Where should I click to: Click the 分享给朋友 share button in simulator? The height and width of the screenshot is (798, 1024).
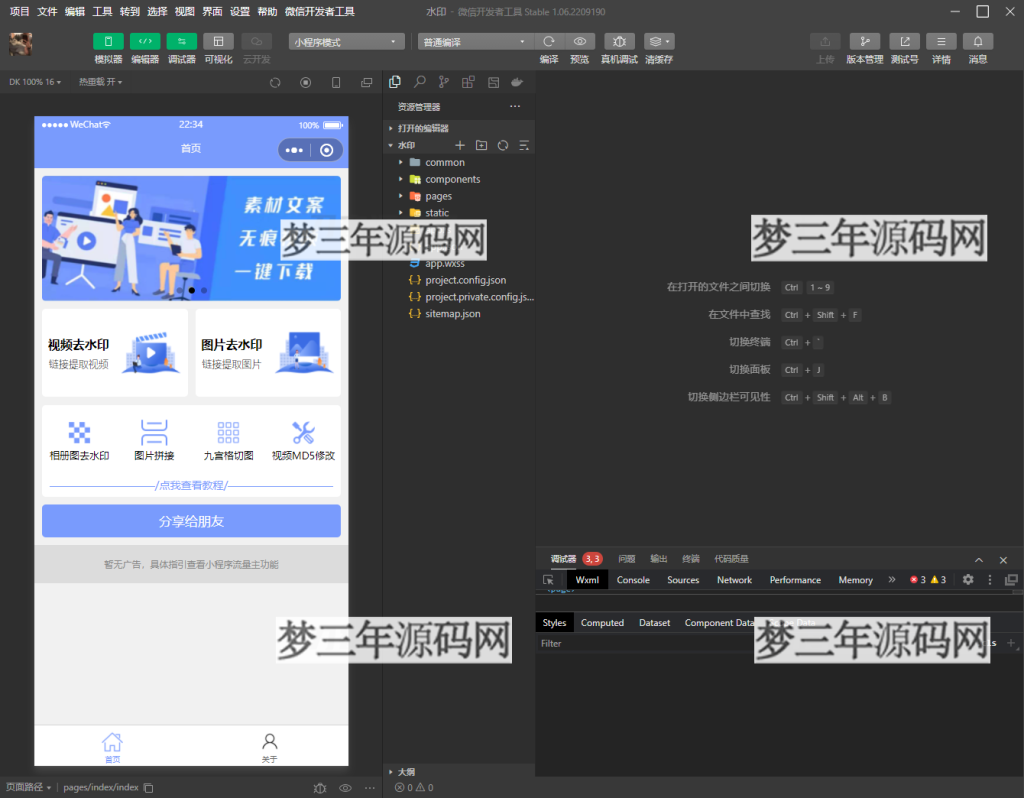pyautogui.click(x=191, y=521)
